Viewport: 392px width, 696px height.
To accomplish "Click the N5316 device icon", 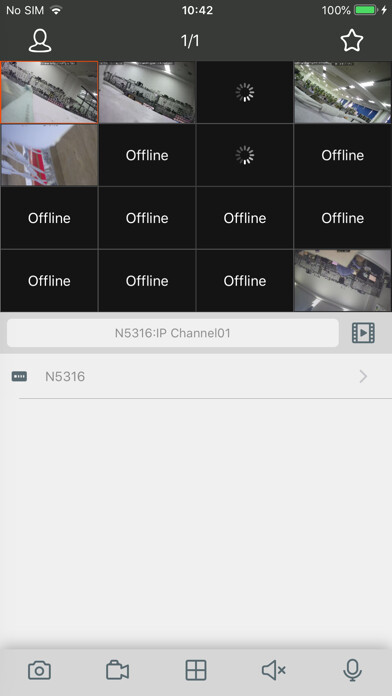I will 19,376.
